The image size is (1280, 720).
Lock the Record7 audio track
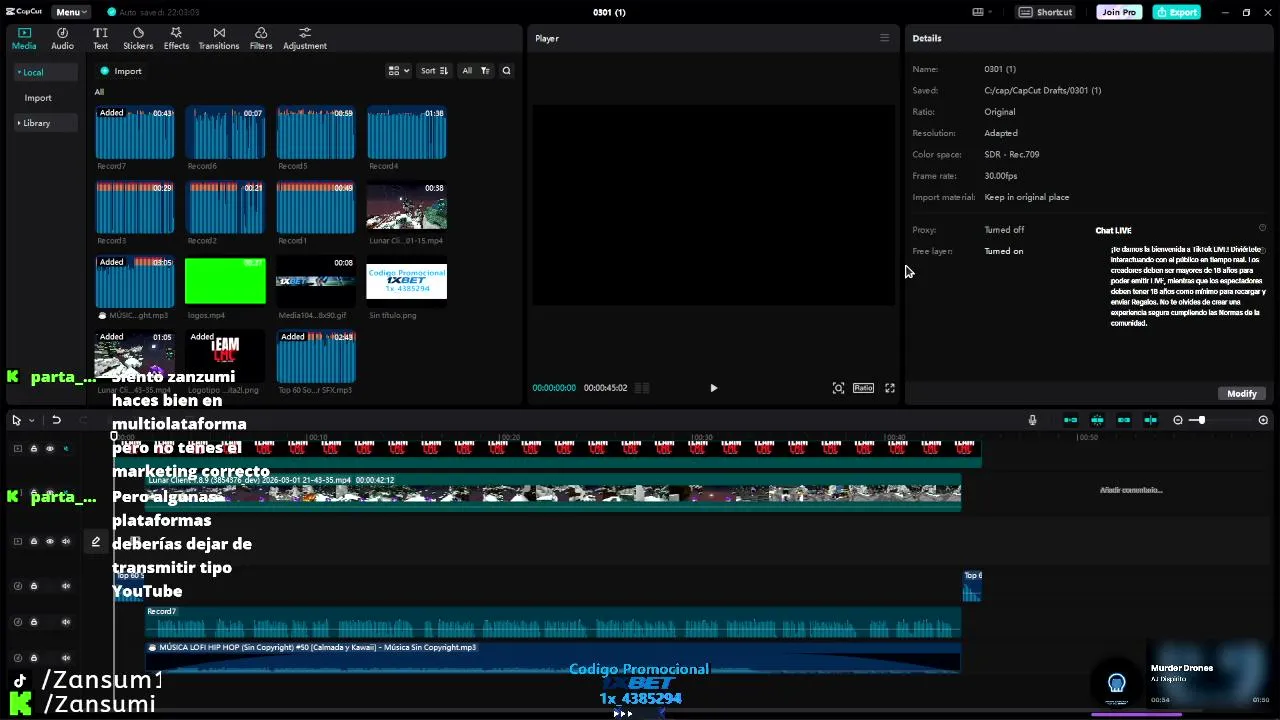pos(33,622)
